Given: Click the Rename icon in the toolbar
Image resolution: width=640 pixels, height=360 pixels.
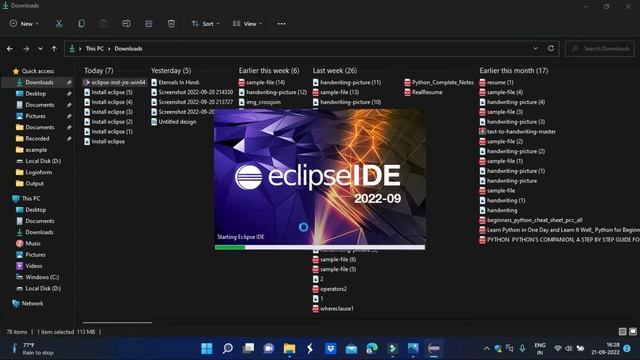Looking at the screenshot, I should [x=126, y=24].
